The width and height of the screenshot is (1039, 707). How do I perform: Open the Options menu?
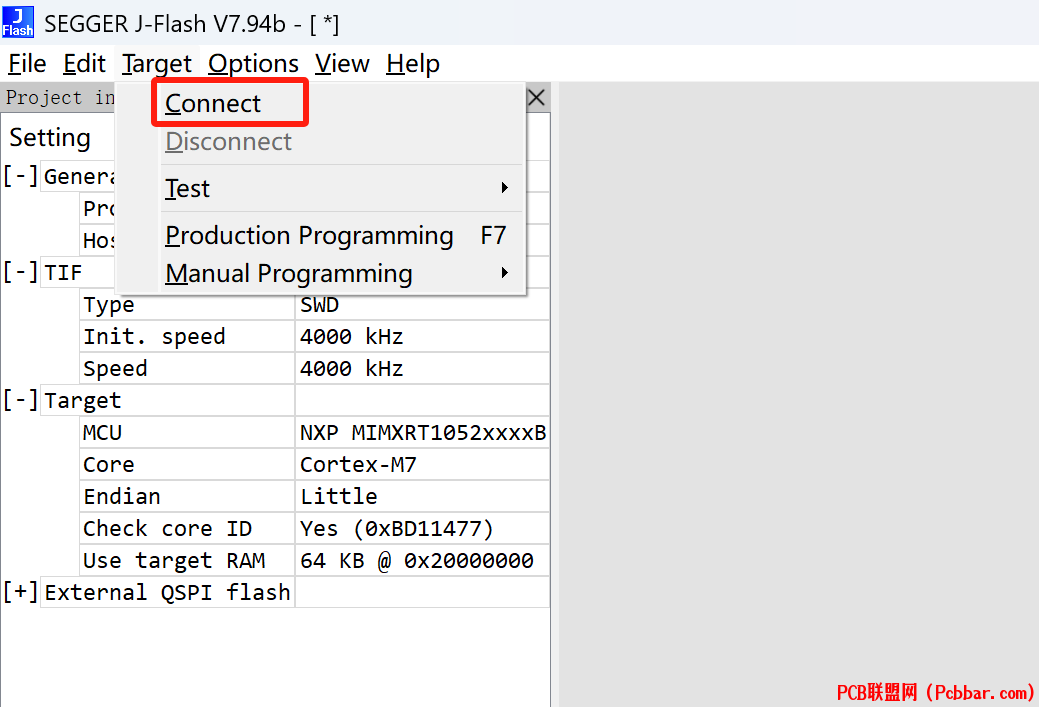point(253,64)
